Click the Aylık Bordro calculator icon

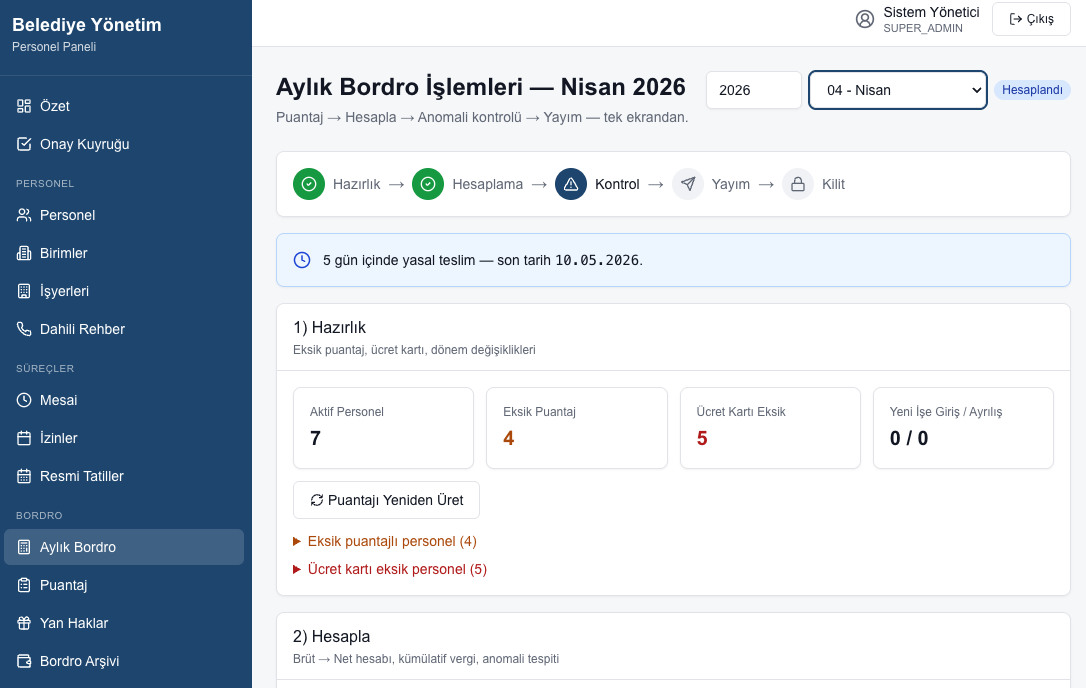pos(24,547)
